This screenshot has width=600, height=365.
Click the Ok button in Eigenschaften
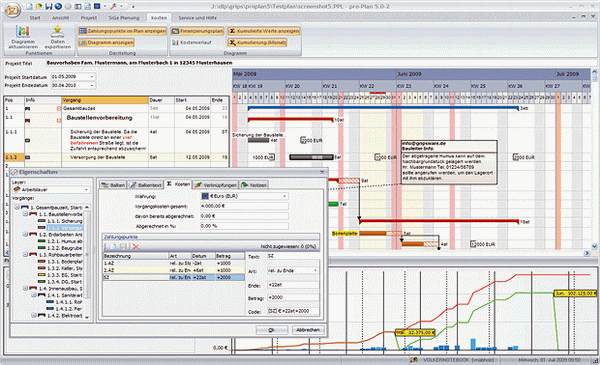[x=272, y=330]
